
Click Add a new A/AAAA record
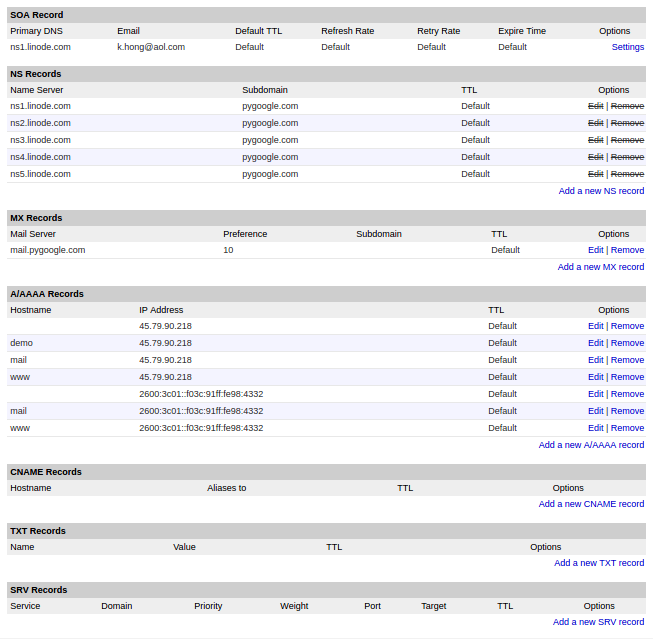click(x=591, y=445)
